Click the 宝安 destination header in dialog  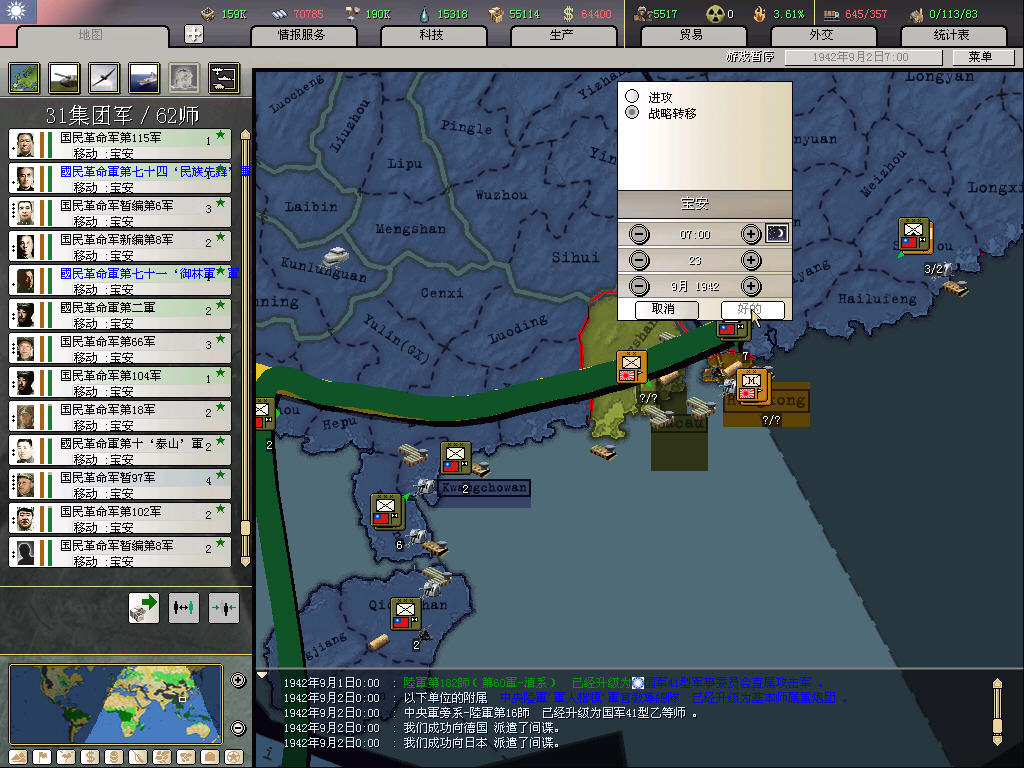coord(705,204)
